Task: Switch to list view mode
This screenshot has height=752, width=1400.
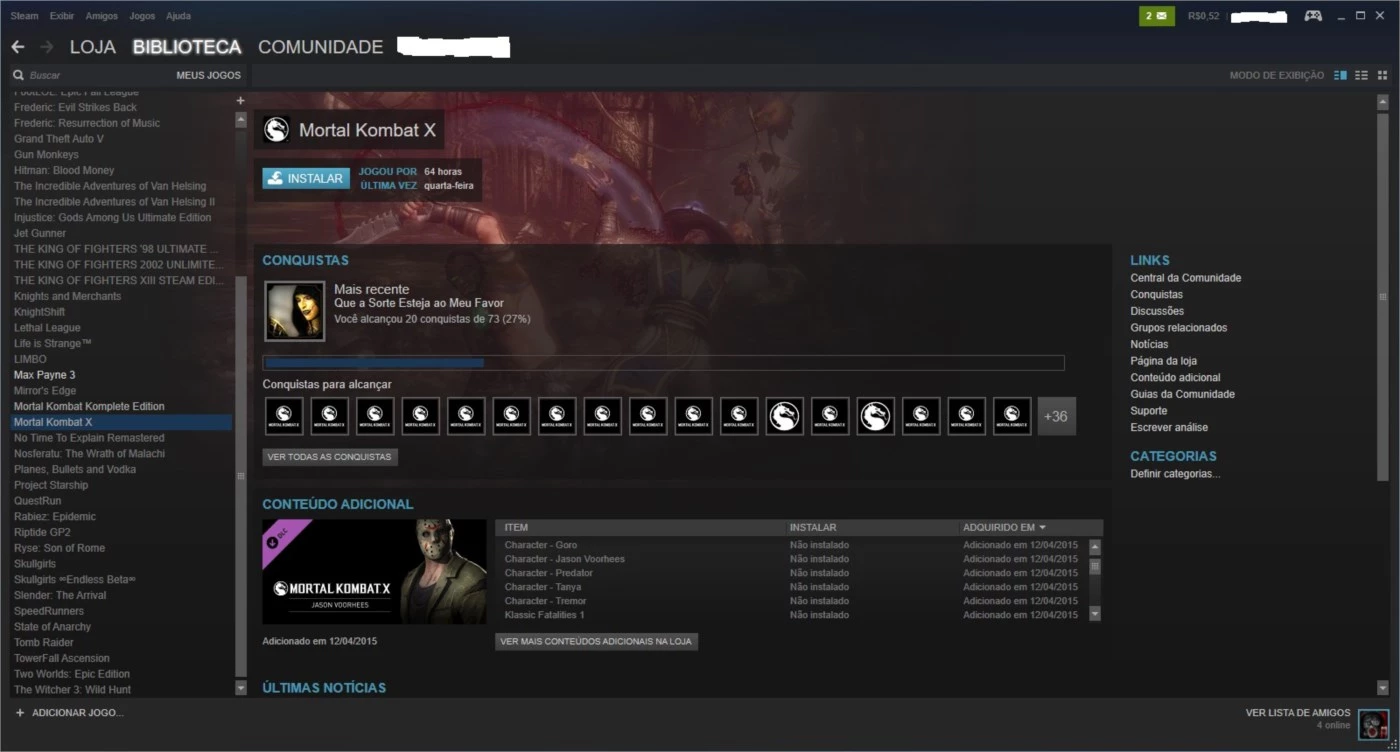Action: coord(1361,76)
